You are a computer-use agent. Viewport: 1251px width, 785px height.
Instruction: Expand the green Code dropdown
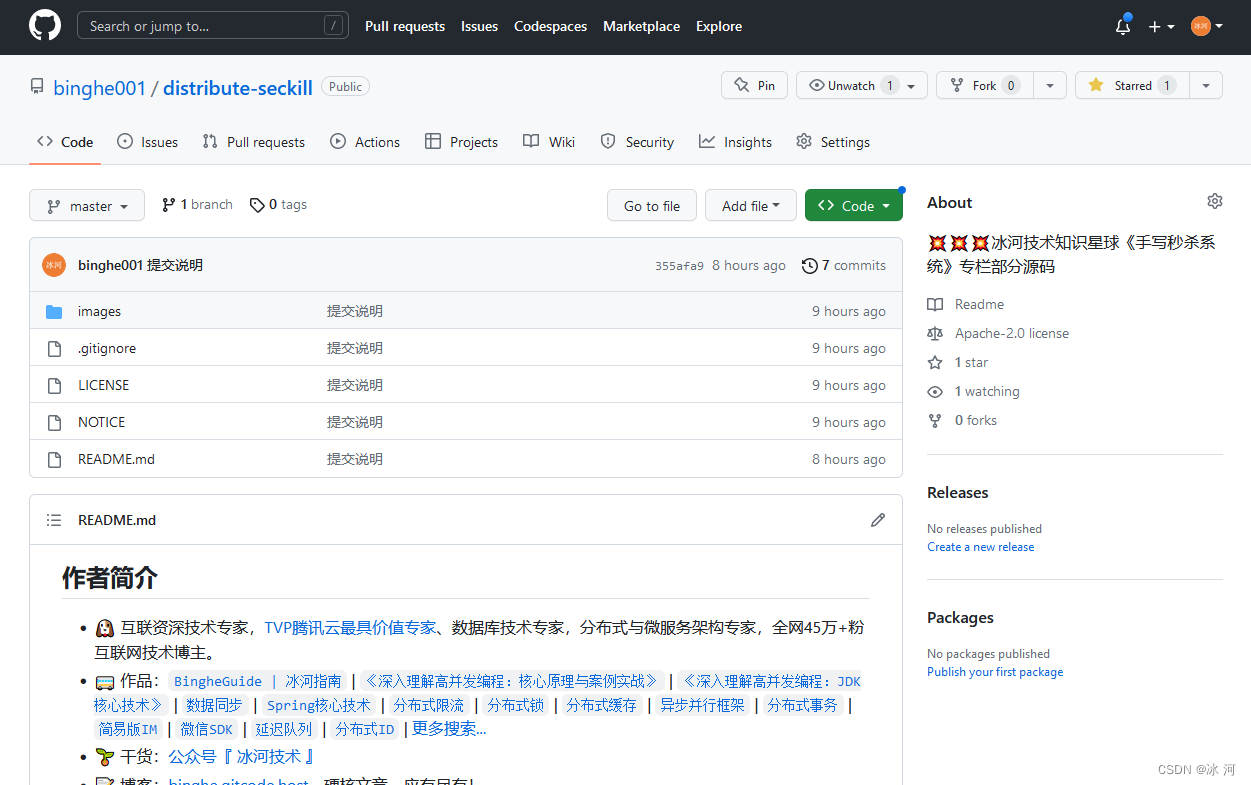click(853, 205)
